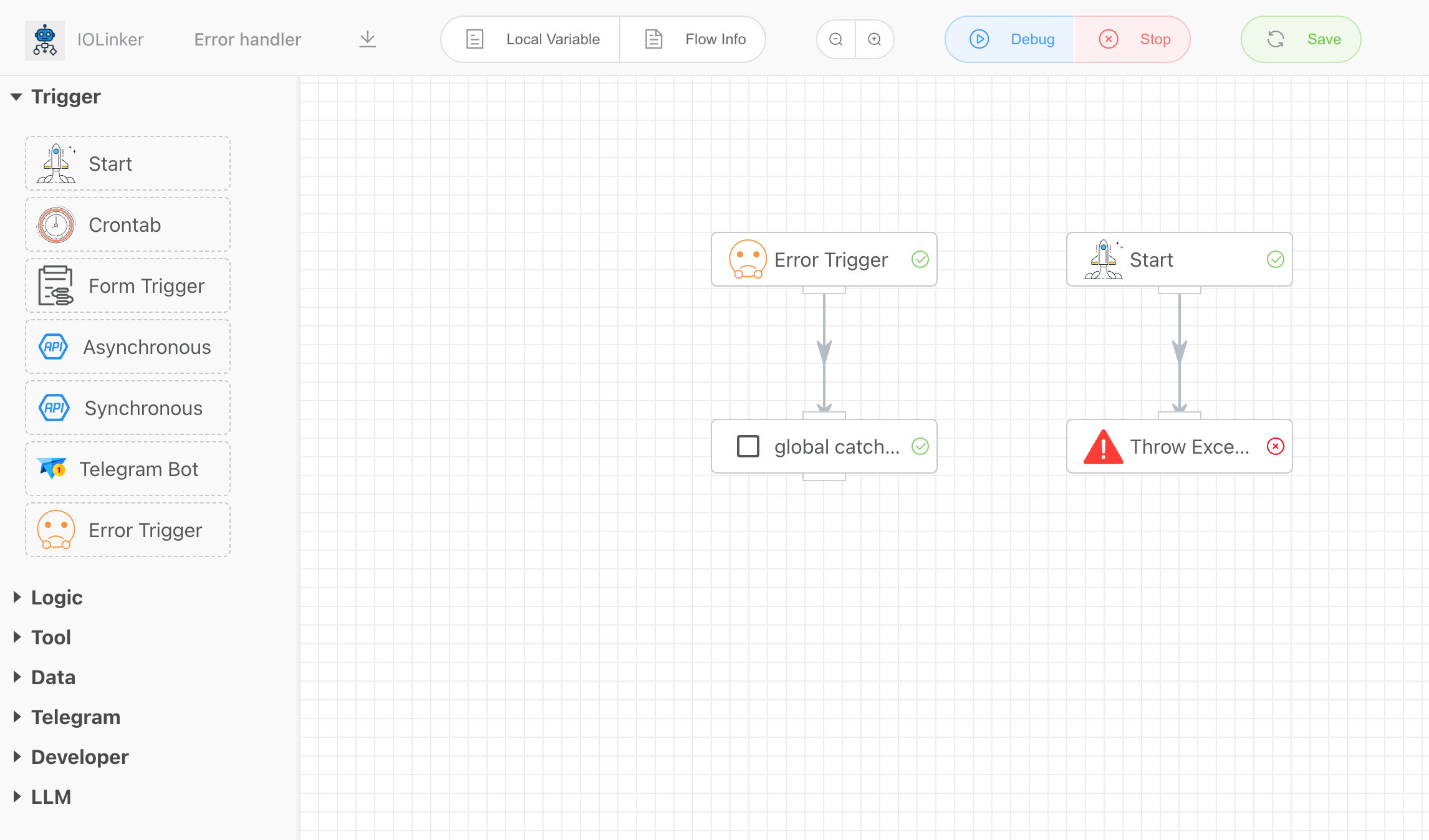Viewport: 1429px width, 840px height.
Task: Click red error status on Throw Exception node
Action: coord(1275,447)
